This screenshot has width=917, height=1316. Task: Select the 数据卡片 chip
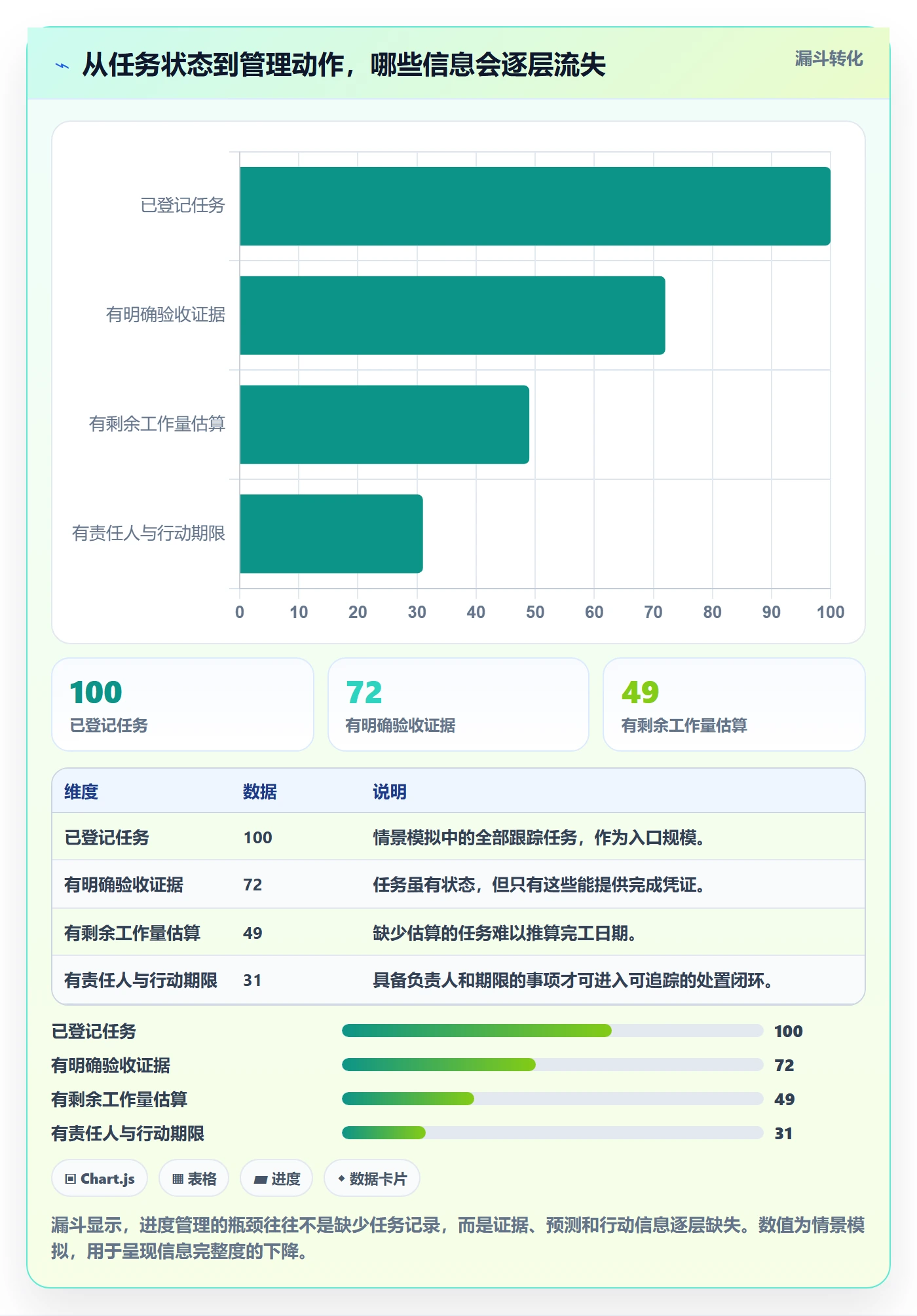point(372,1179)
